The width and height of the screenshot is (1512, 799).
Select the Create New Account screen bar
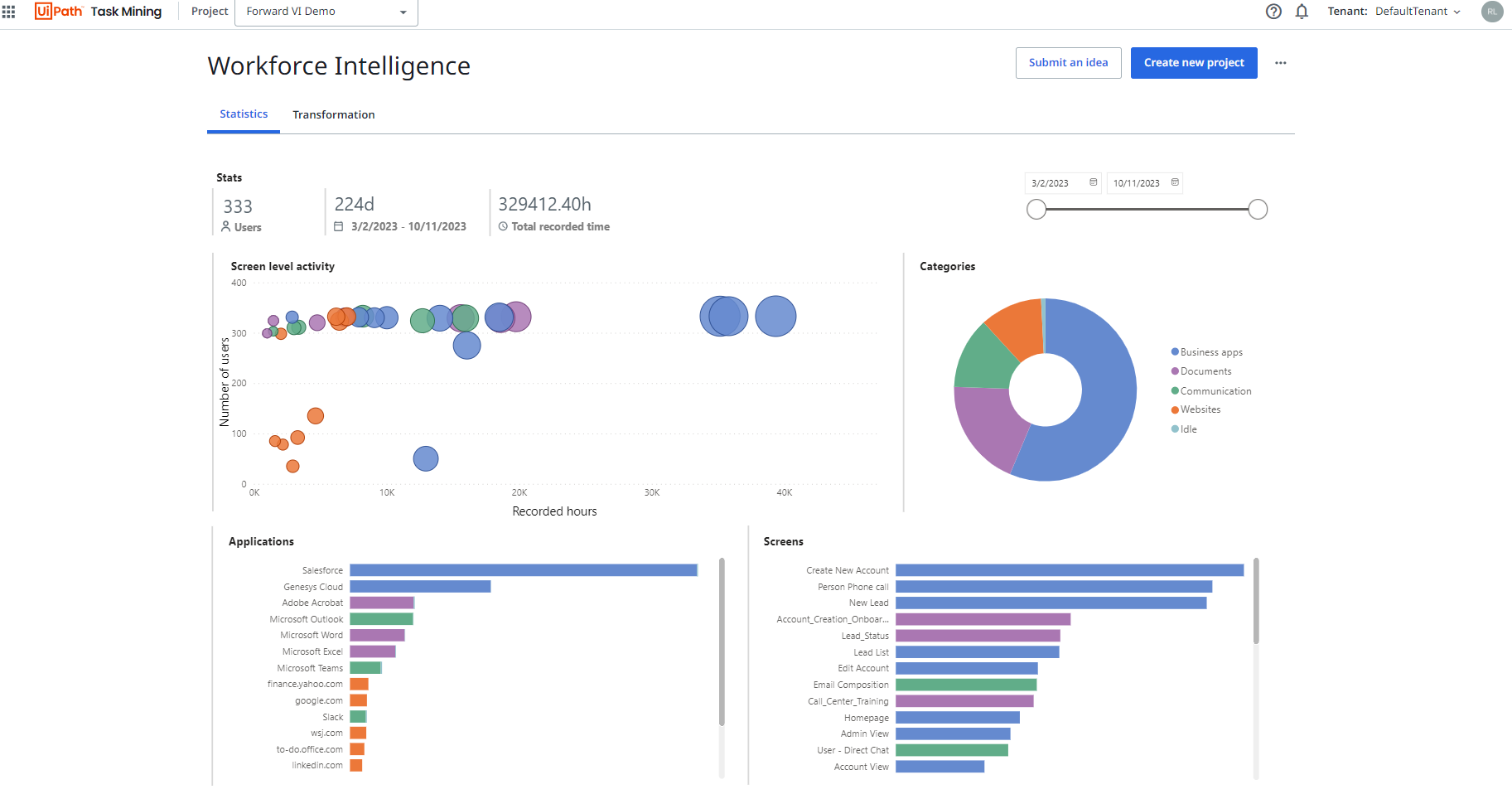(1070, 570)
